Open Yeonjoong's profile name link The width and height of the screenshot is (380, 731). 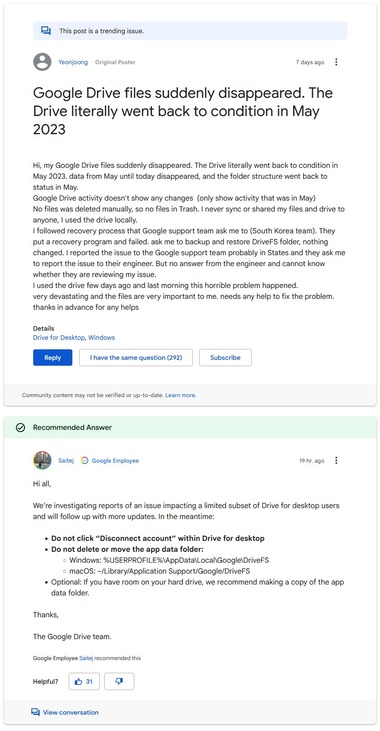pos(73,62)
